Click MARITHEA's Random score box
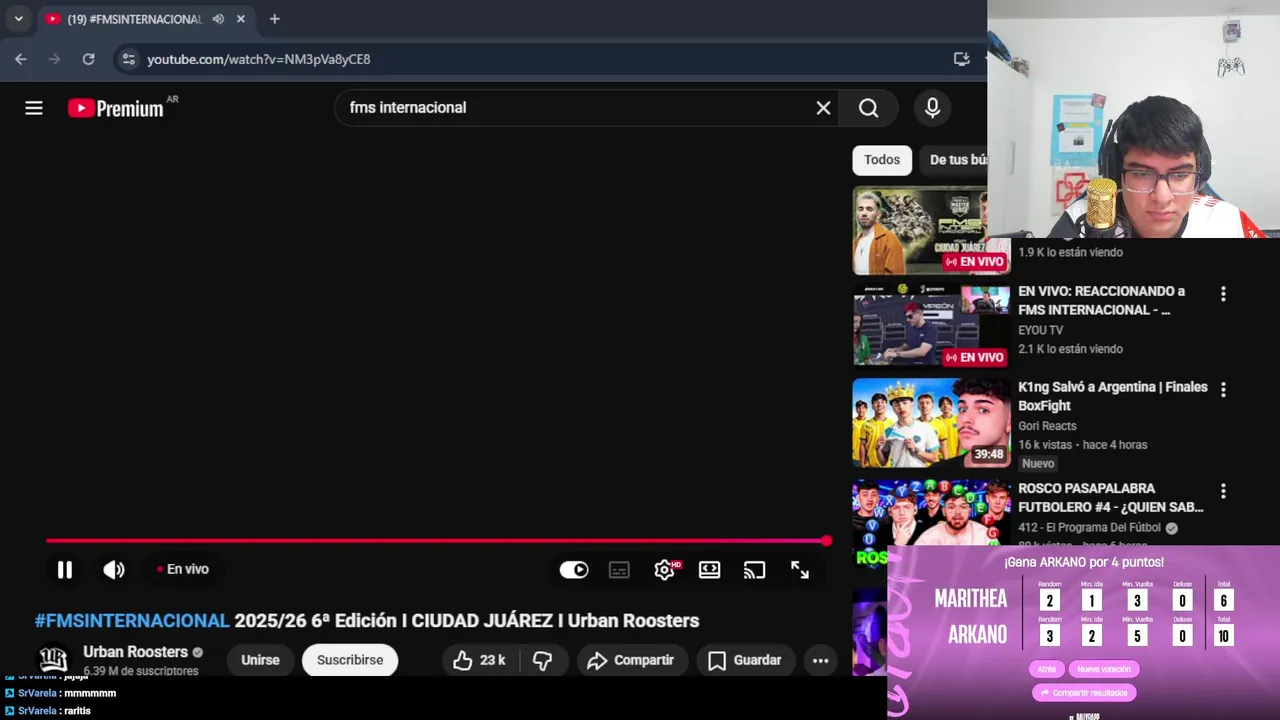The height and width of the screenshot is (720, 1280). point(1049,600)
